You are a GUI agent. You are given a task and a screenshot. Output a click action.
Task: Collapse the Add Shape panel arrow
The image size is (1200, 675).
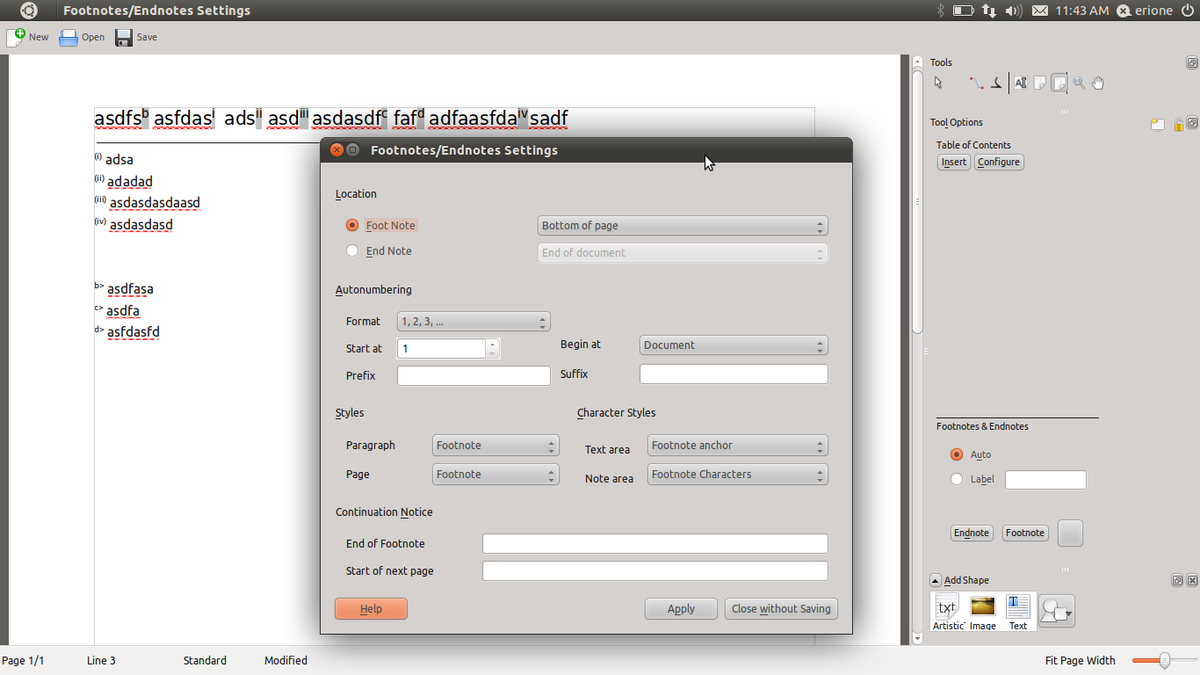click(x=935, y=580)
